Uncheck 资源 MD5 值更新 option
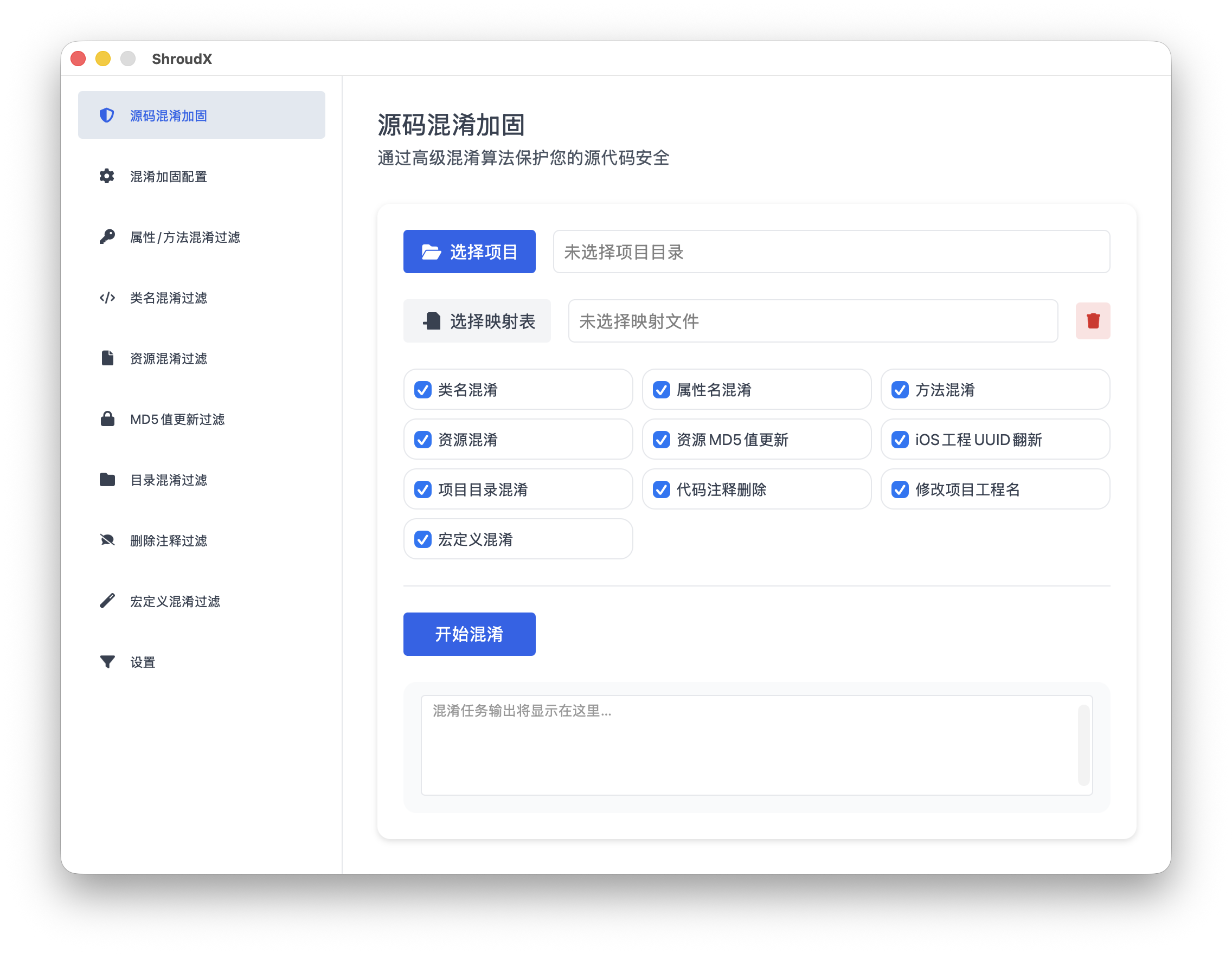Screen dimensions: 1232x954 [661, 440]
